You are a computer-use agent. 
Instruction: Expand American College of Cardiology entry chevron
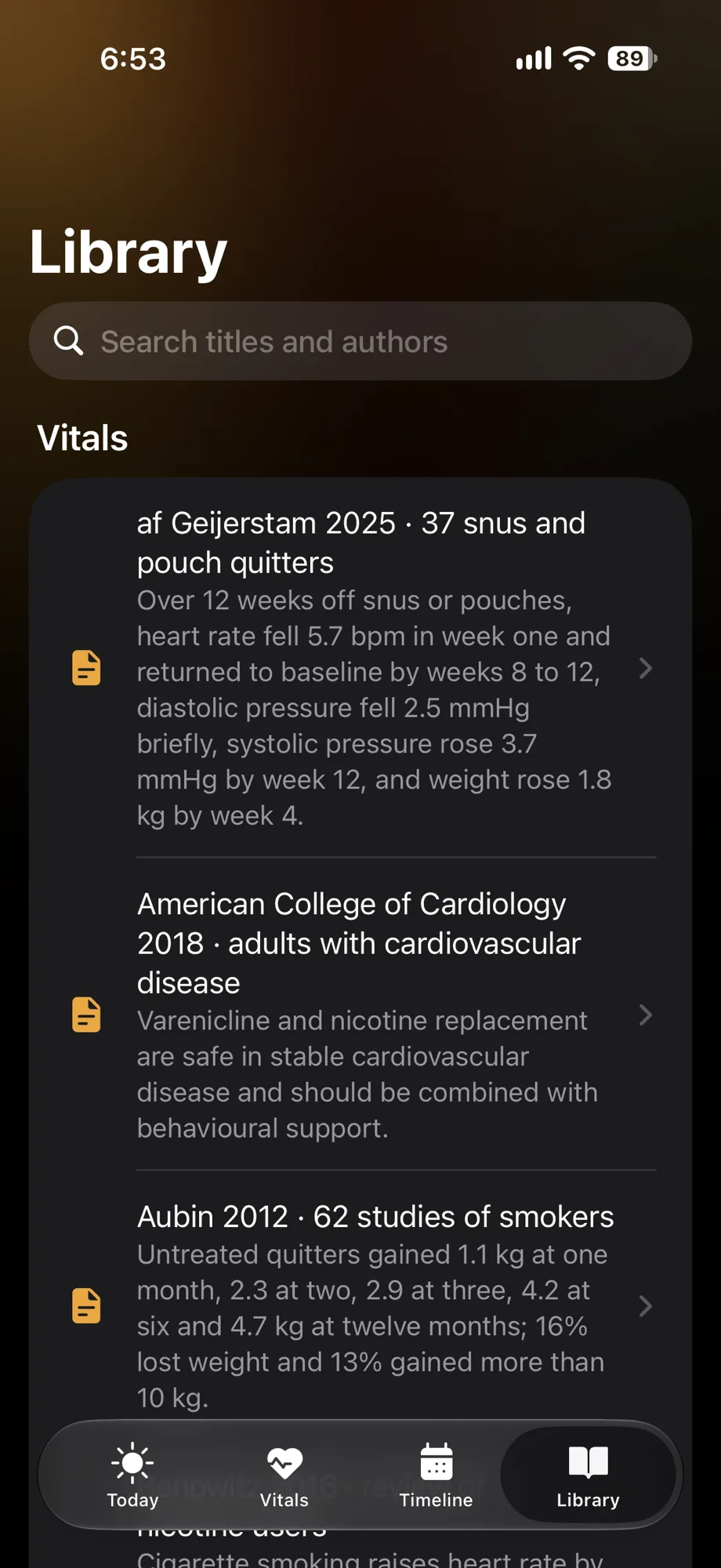tap(645, 1014)
